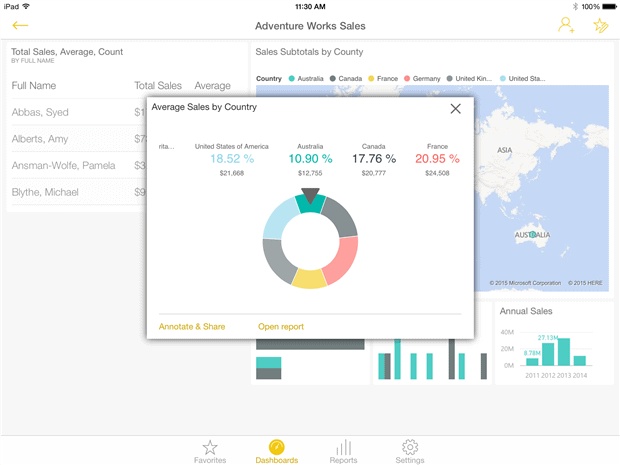Go back with the yellow arrow

20,26
